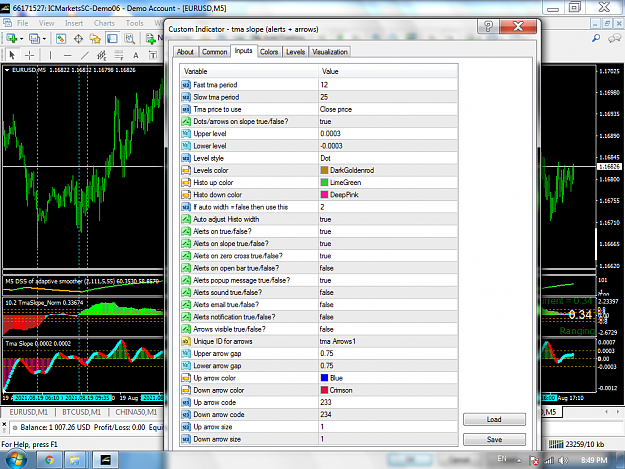Select the Text 'A' drawing tool
This screenshot has width=625, height=469.
point(136,55)
